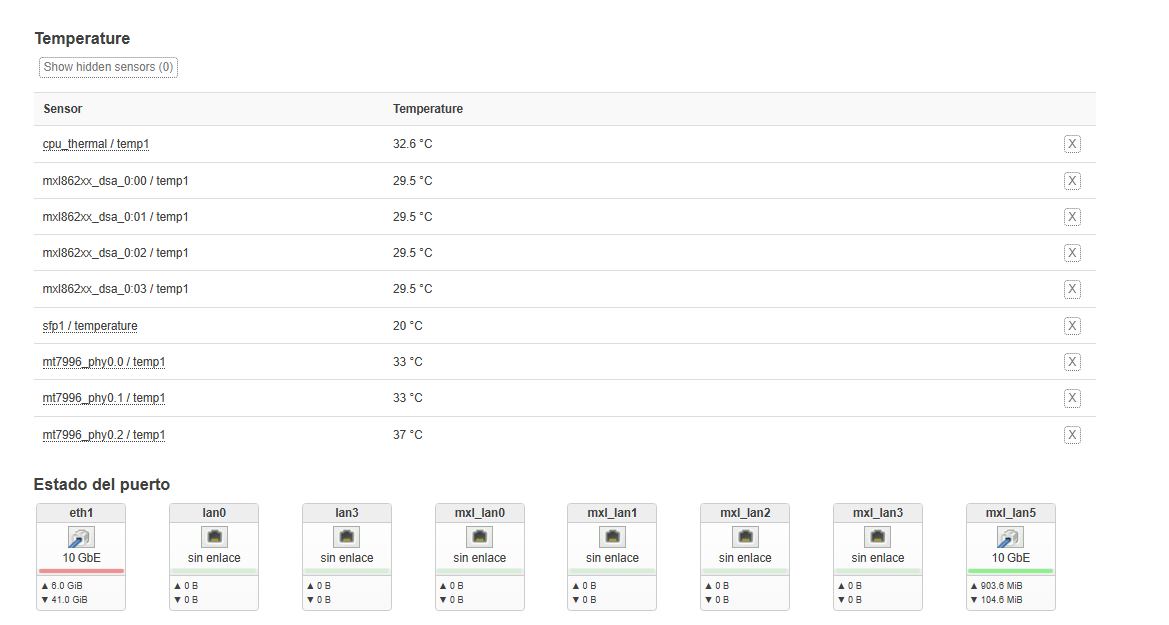Click the sfp1 / temperature sensor name
Viewport: 1169px width, 625px height.
coord(90,326)
